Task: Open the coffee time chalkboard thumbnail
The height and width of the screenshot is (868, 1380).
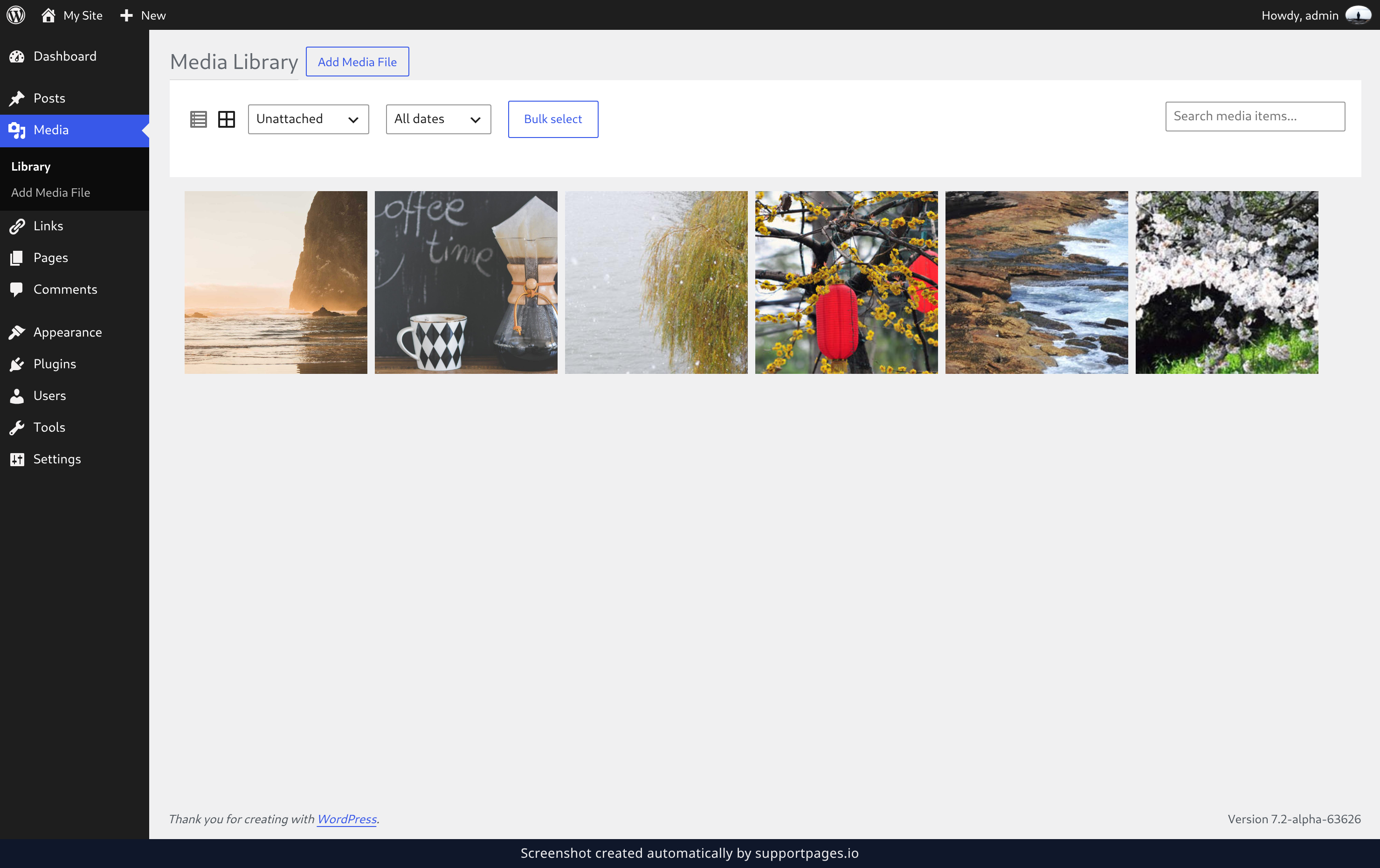Action: click(x=466, y=282)
